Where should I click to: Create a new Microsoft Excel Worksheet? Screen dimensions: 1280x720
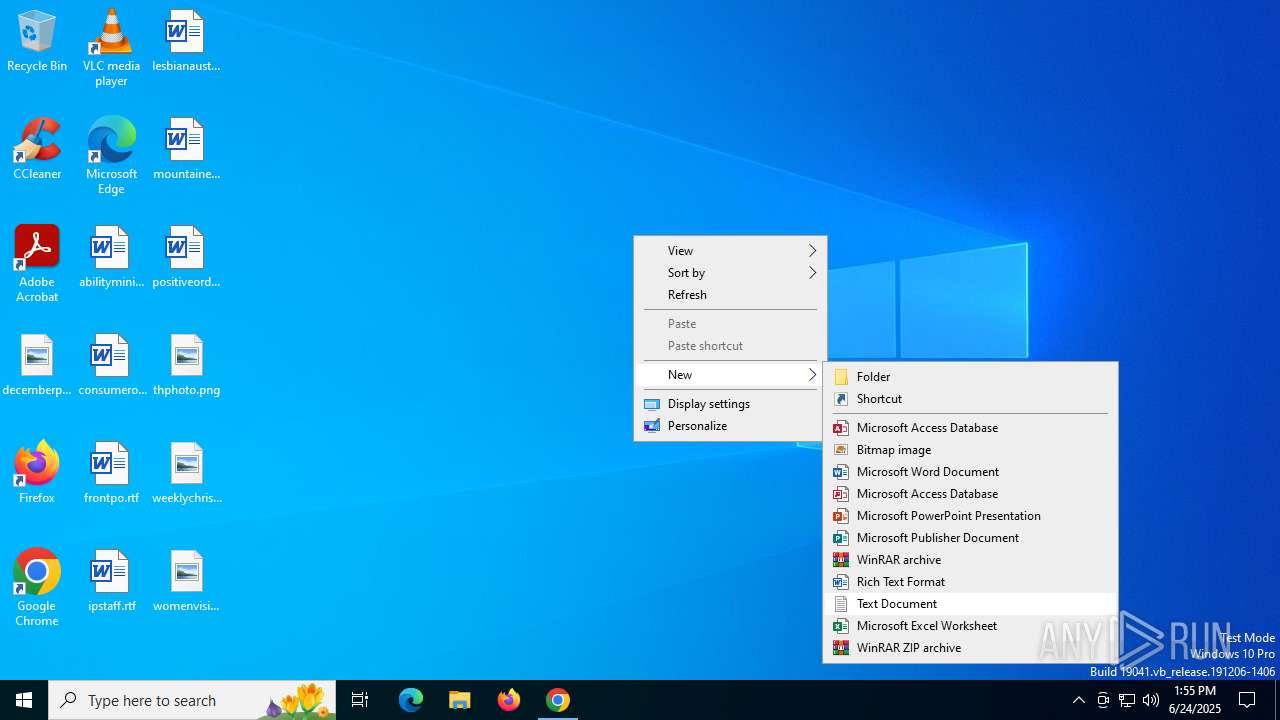[x=970, y=626]
